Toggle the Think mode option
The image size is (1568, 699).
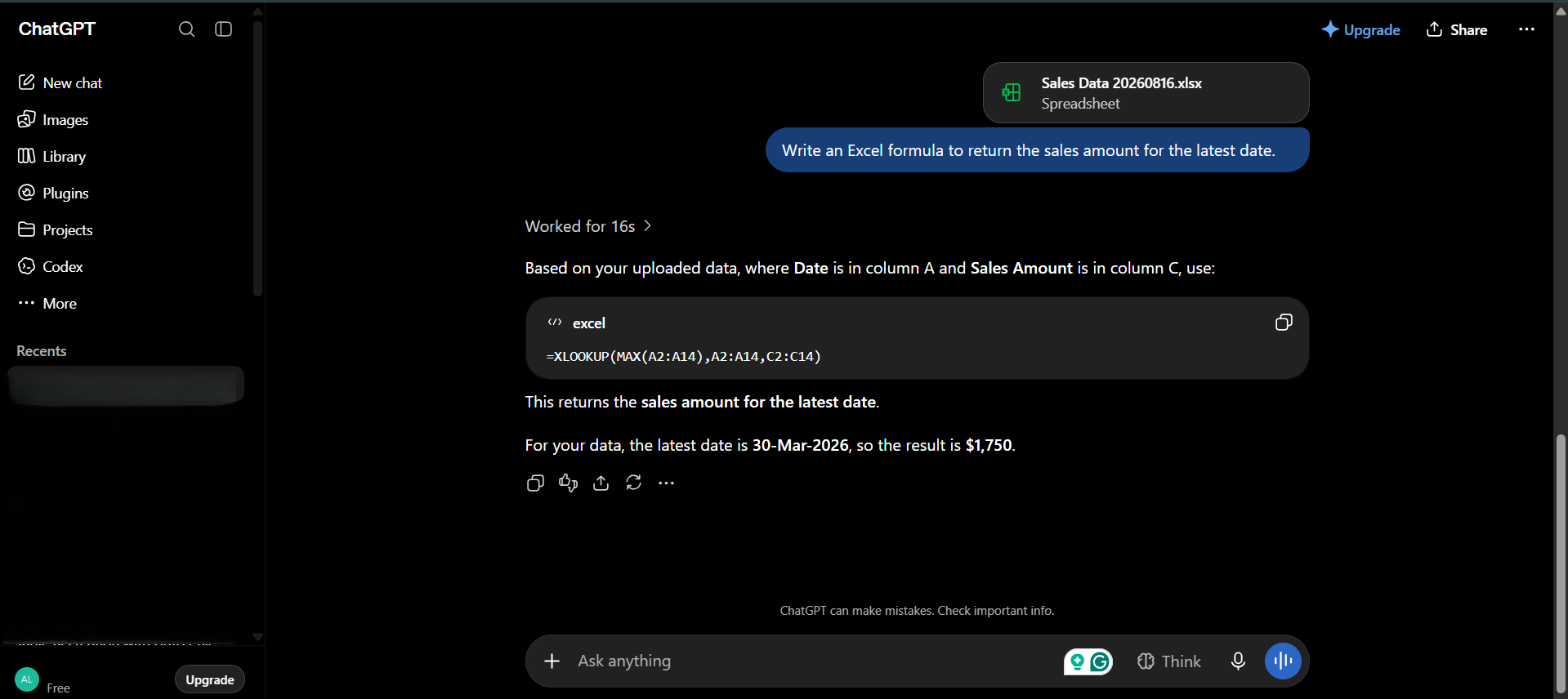click(1168, 661)
